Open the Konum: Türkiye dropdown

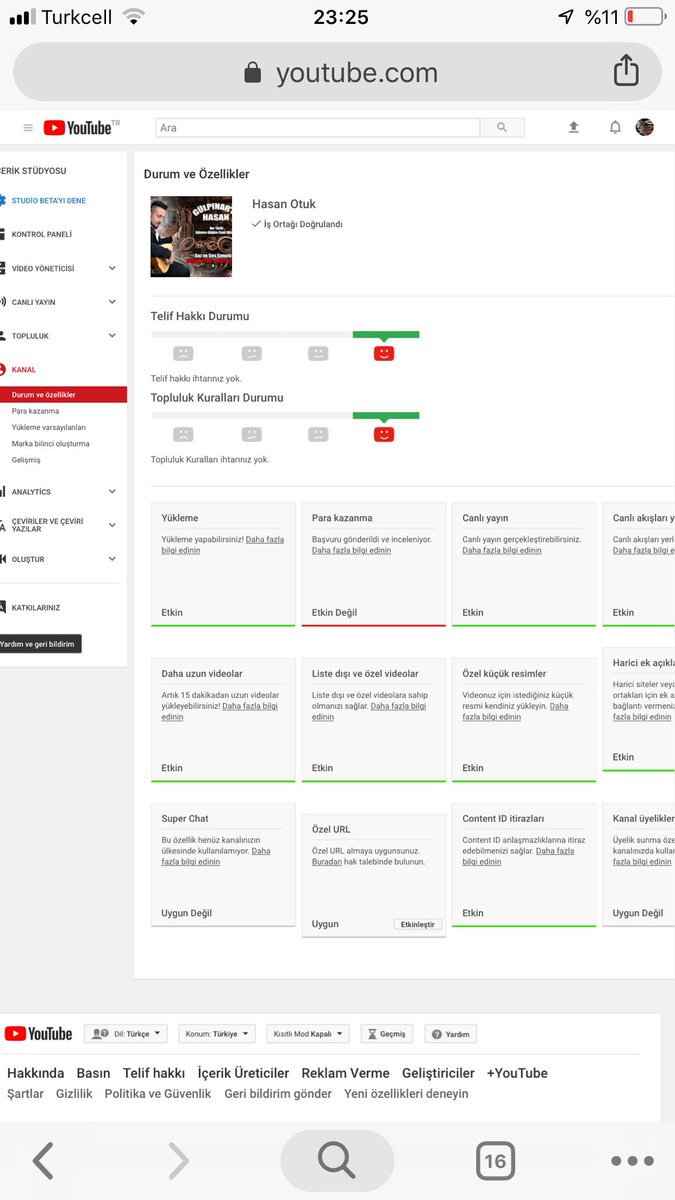click(x=217, y=1034)
